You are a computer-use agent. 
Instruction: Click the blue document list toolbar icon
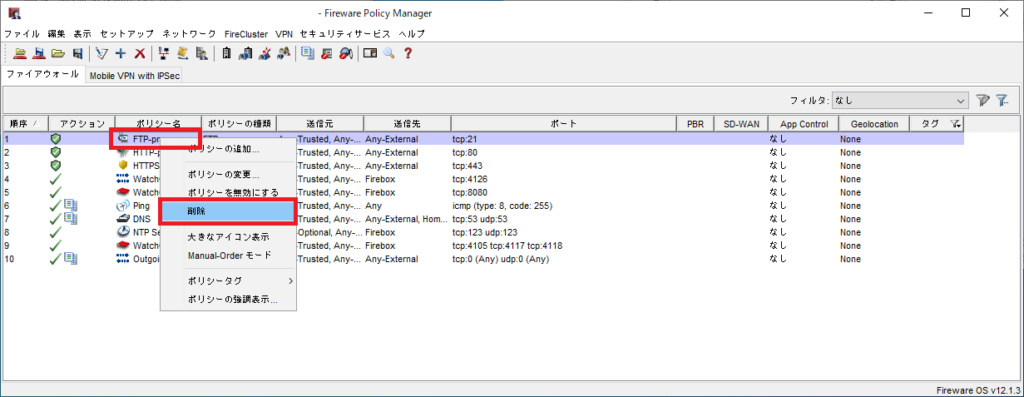[308, 54]
